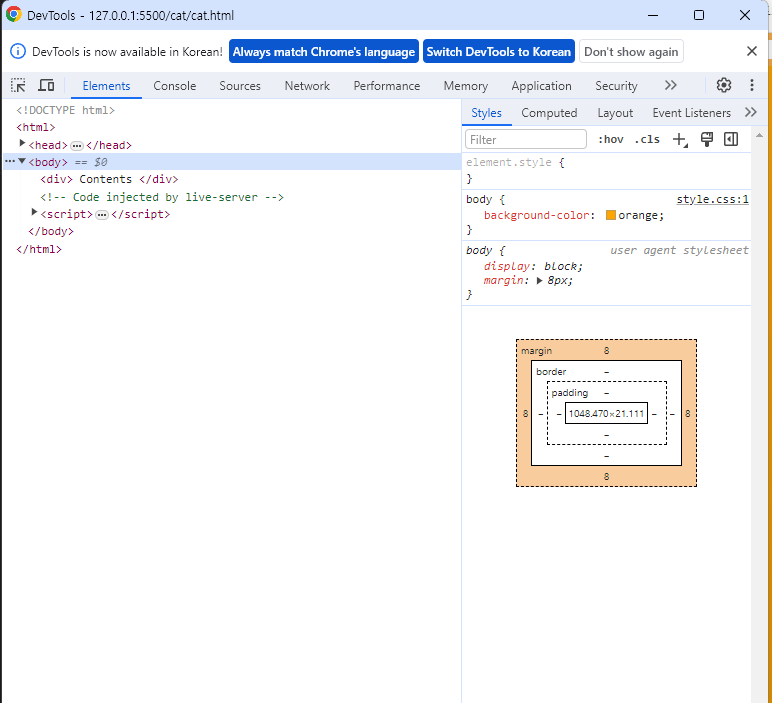Click the top margin value 8 in box model
This screenshot has width=772, height=703.
pos(607,351)
